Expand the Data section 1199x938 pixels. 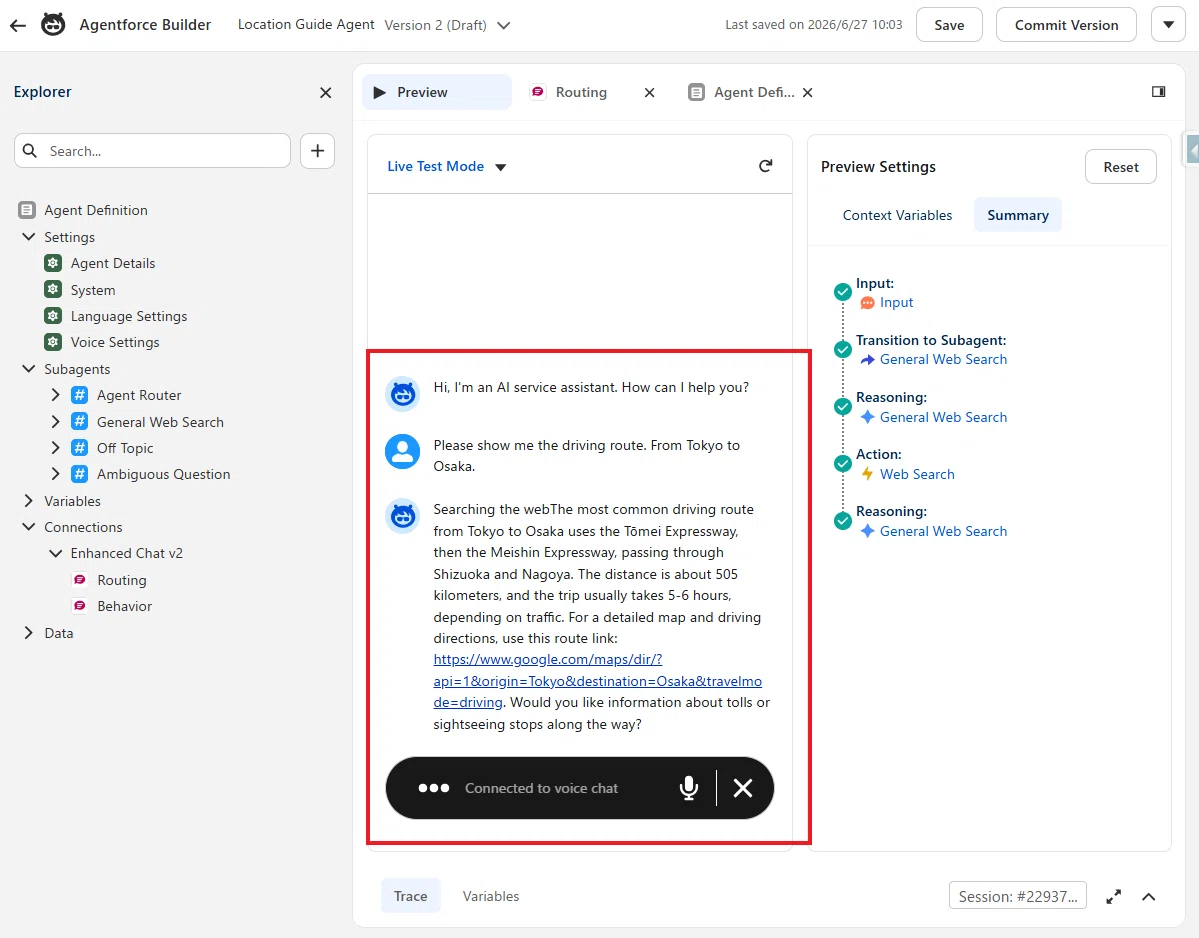(x=28, y=632)
